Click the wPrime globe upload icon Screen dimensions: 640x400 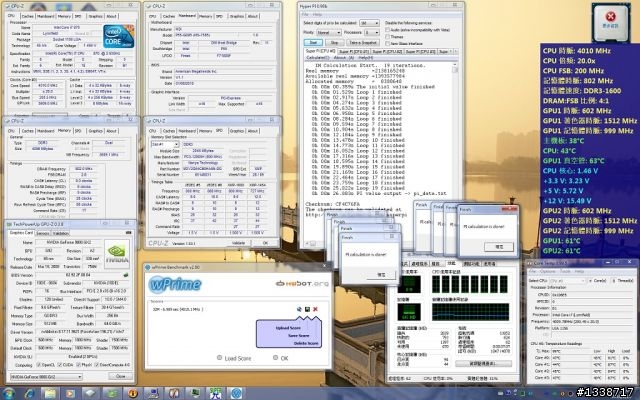point(299,309)
